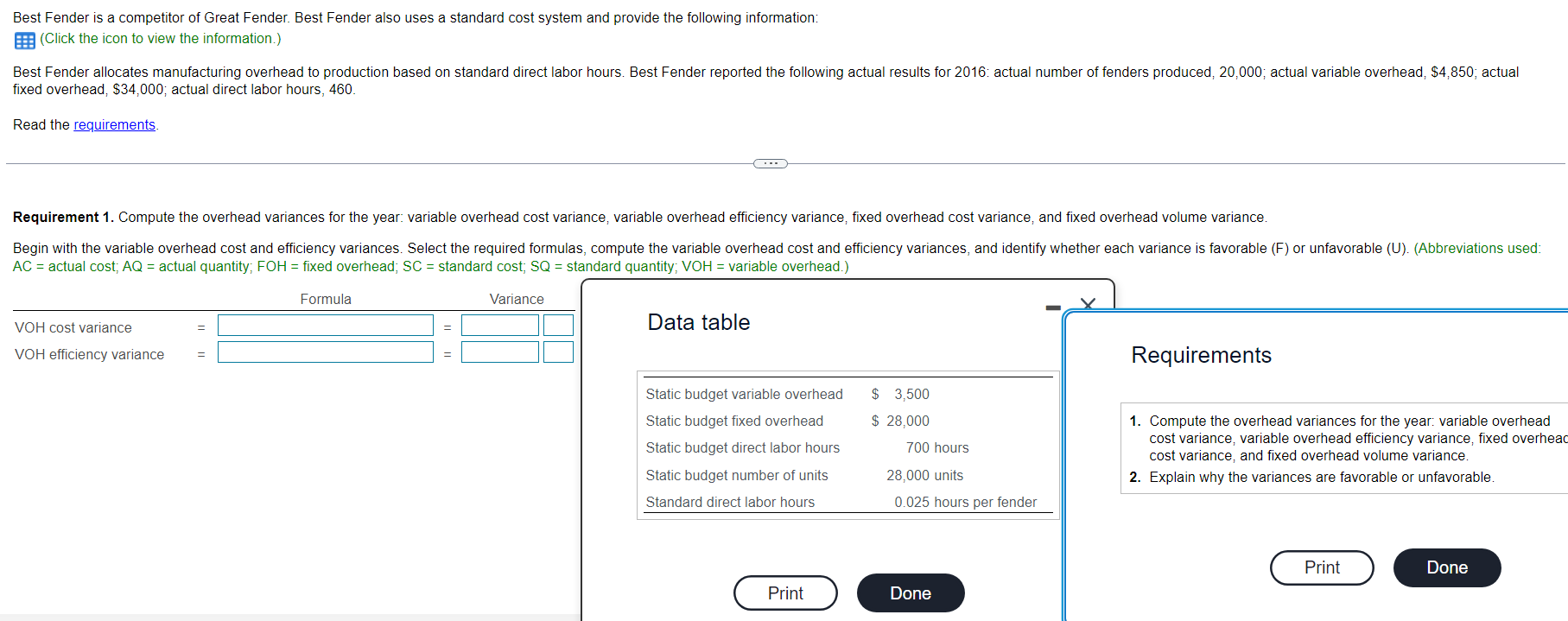Screen dimensions: 1568x621
Task: Click the '0.025 hours per fender' value
Action: click(965, 503)
